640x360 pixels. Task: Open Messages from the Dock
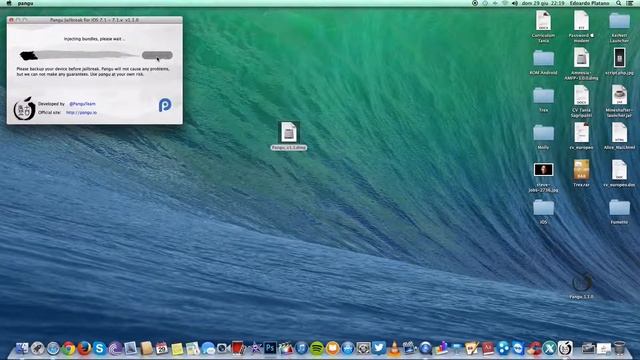coord(208,348)
